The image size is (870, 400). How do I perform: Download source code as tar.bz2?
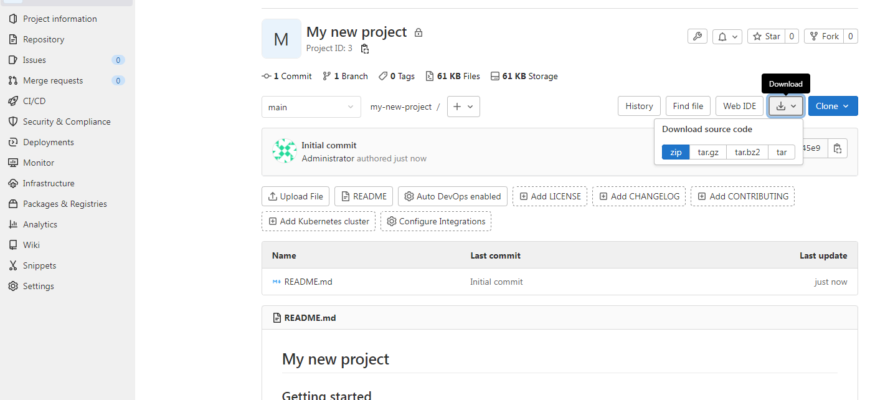coord(747,152)
